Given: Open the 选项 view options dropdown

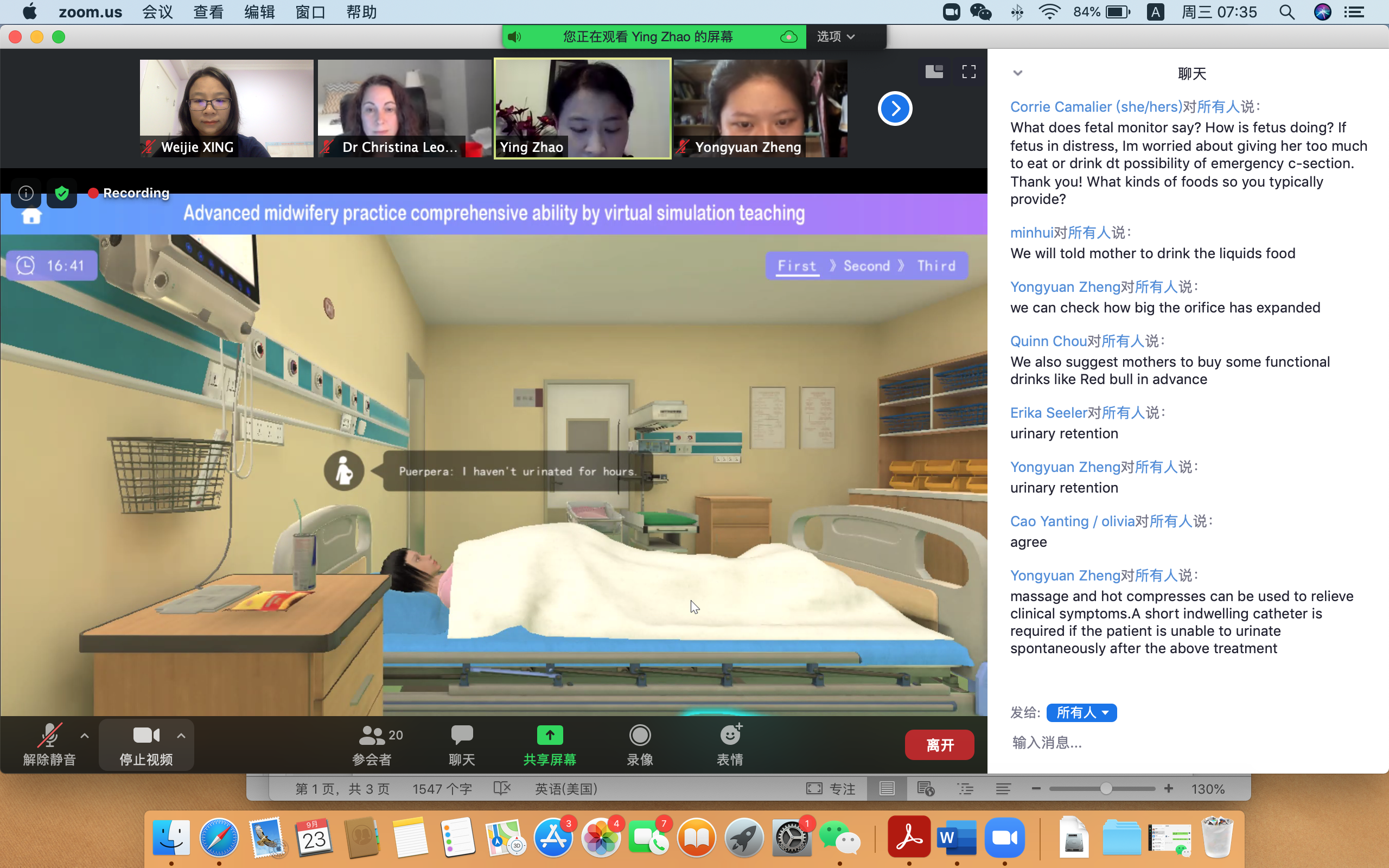Looking at the screenshot, I should [836, 37].
